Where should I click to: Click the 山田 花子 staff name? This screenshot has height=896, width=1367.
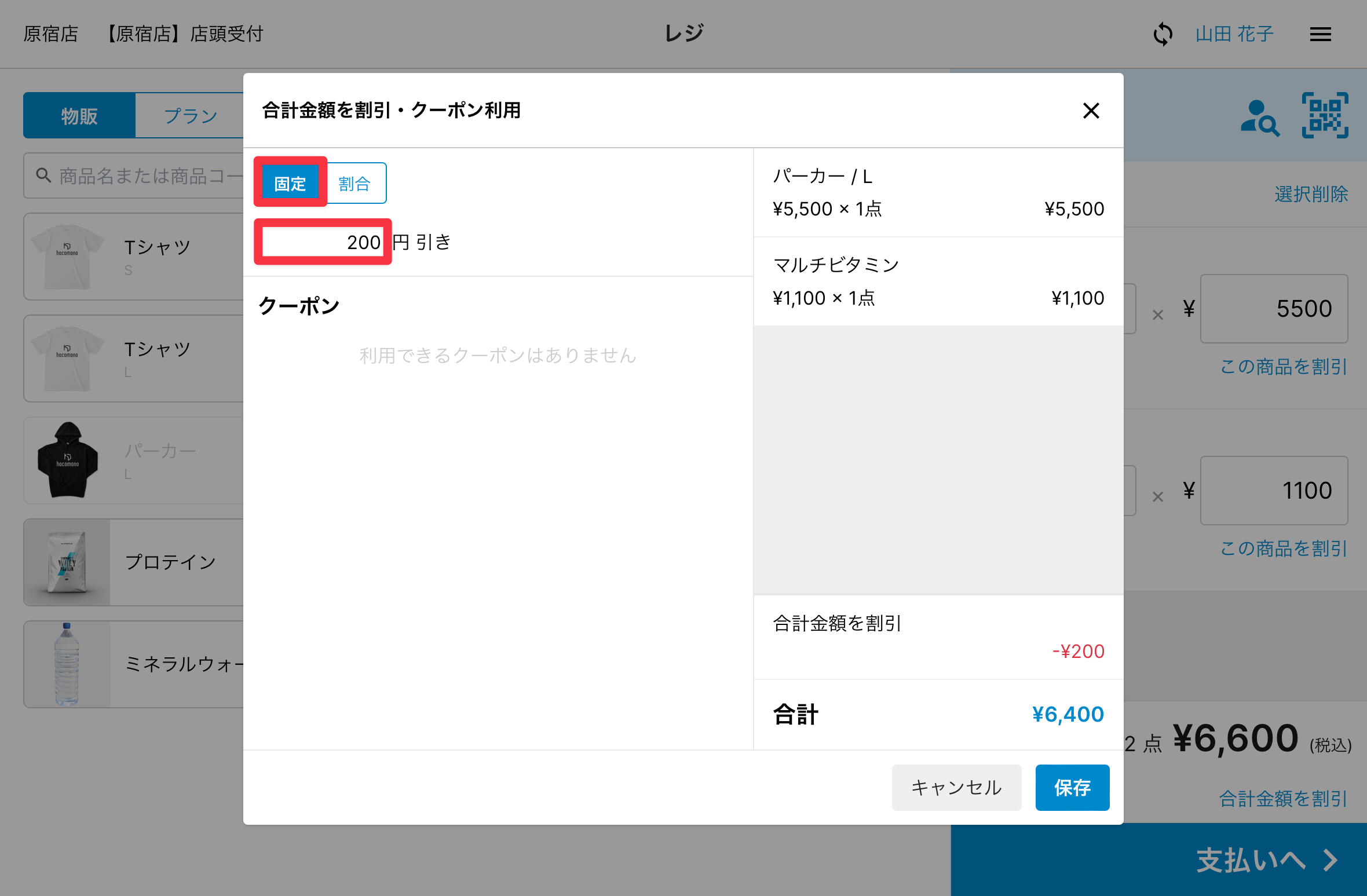click(x=1234, y=34)
